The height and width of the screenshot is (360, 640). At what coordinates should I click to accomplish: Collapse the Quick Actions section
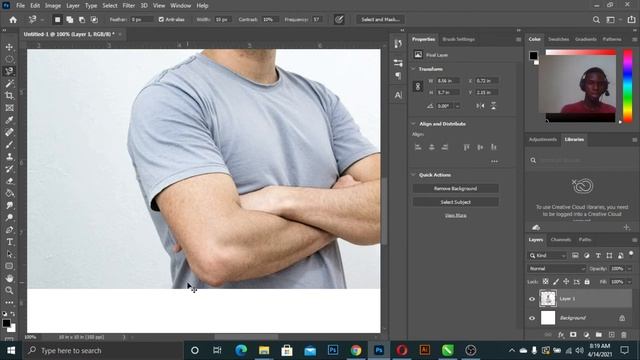pos(413,175)
